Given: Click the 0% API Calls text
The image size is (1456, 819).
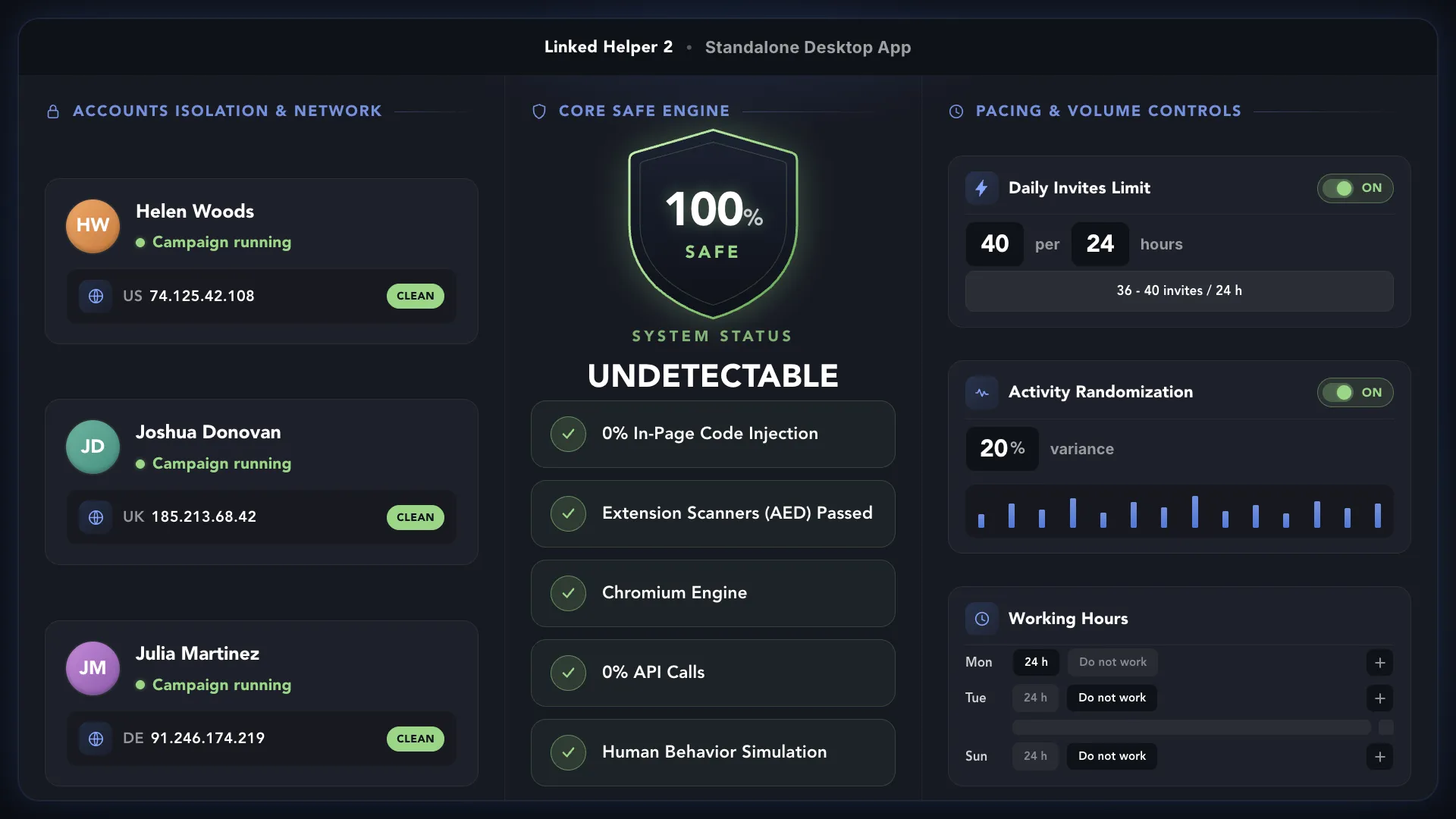Looking at the screenshot, I should coord(653,673).
